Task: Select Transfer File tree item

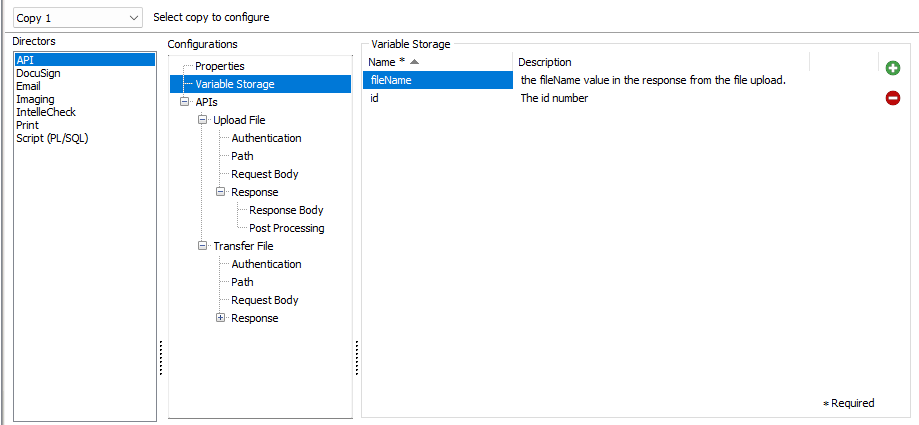Action: (x=243, y=246)
